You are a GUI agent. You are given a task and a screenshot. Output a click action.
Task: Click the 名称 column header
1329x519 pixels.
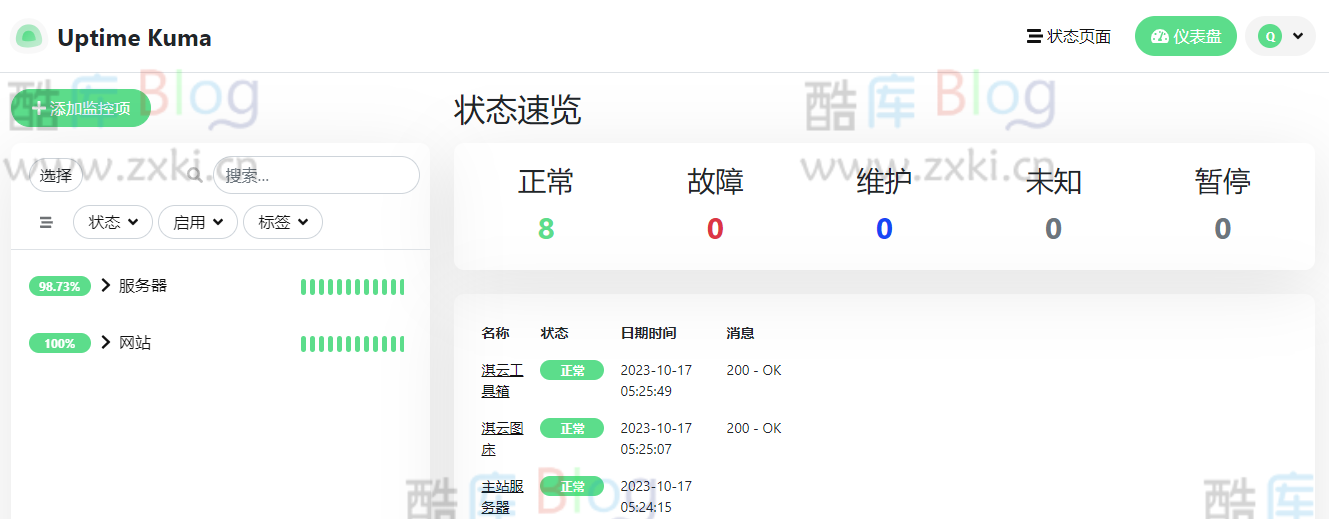(x=495, y=333)
